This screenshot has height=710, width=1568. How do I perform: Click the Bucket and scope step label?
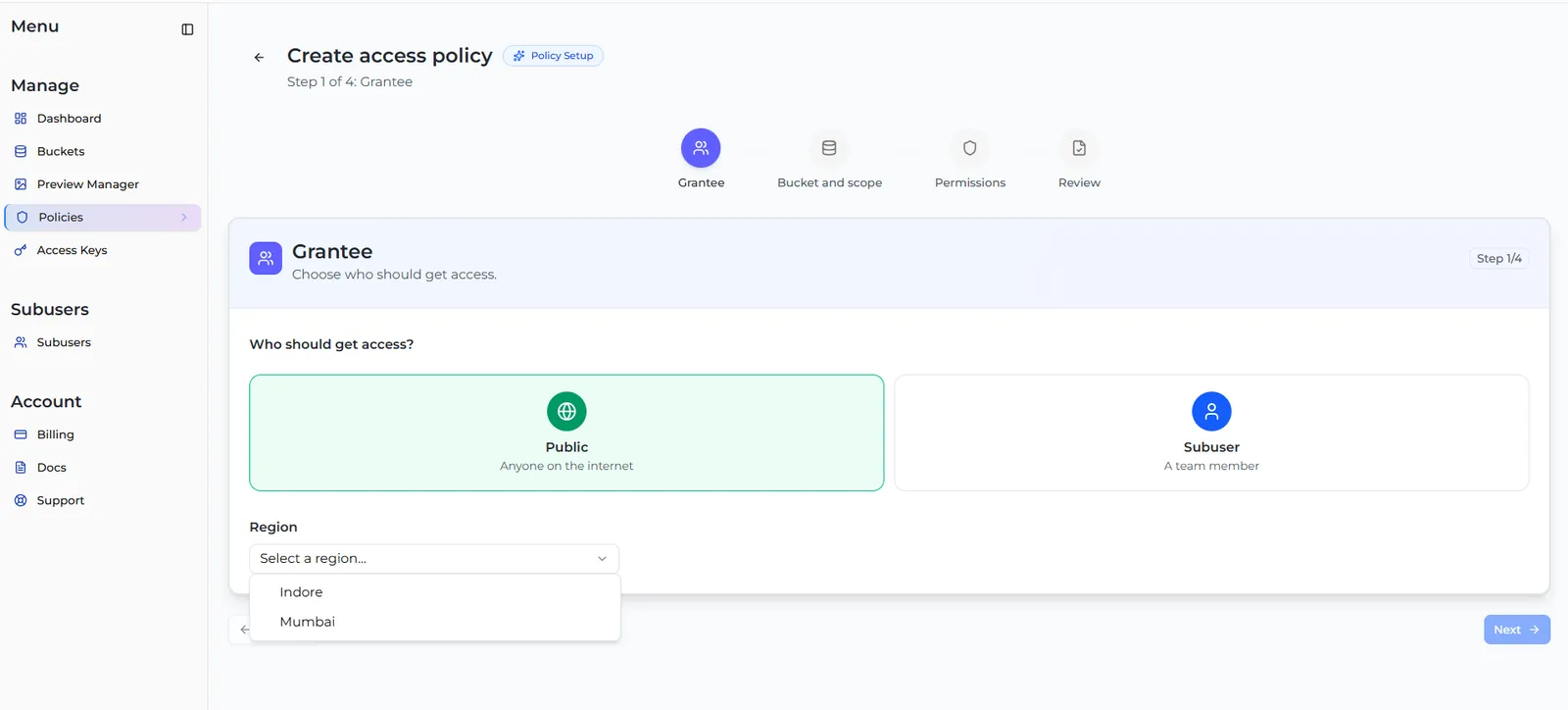[x=829, y=182]
